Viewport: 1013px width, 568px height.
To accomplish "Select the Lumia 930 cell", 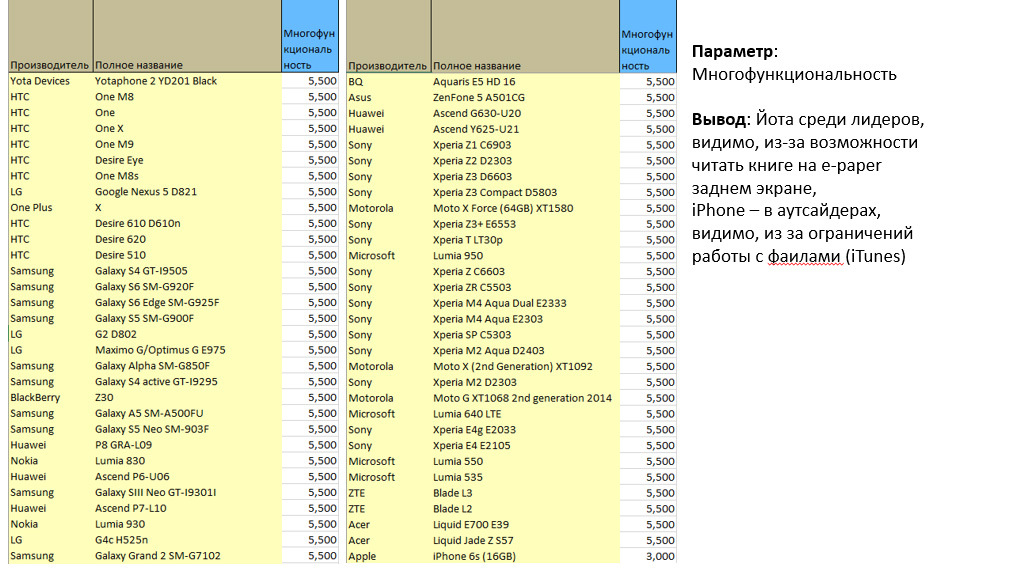I will (x=187, y=524).
